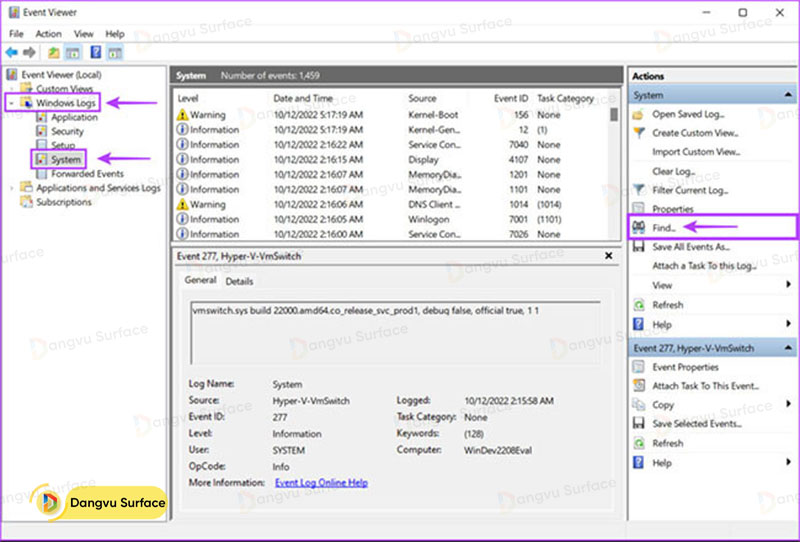800x542 pixels.
Task: Click the Find binoculars icon
Action: point(639,228)
